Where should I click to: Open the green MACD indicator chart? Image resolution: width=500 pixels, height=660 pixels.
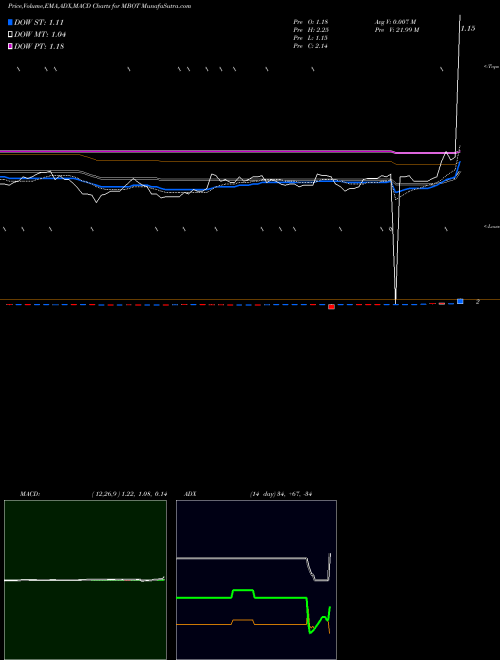click(85, 580)
